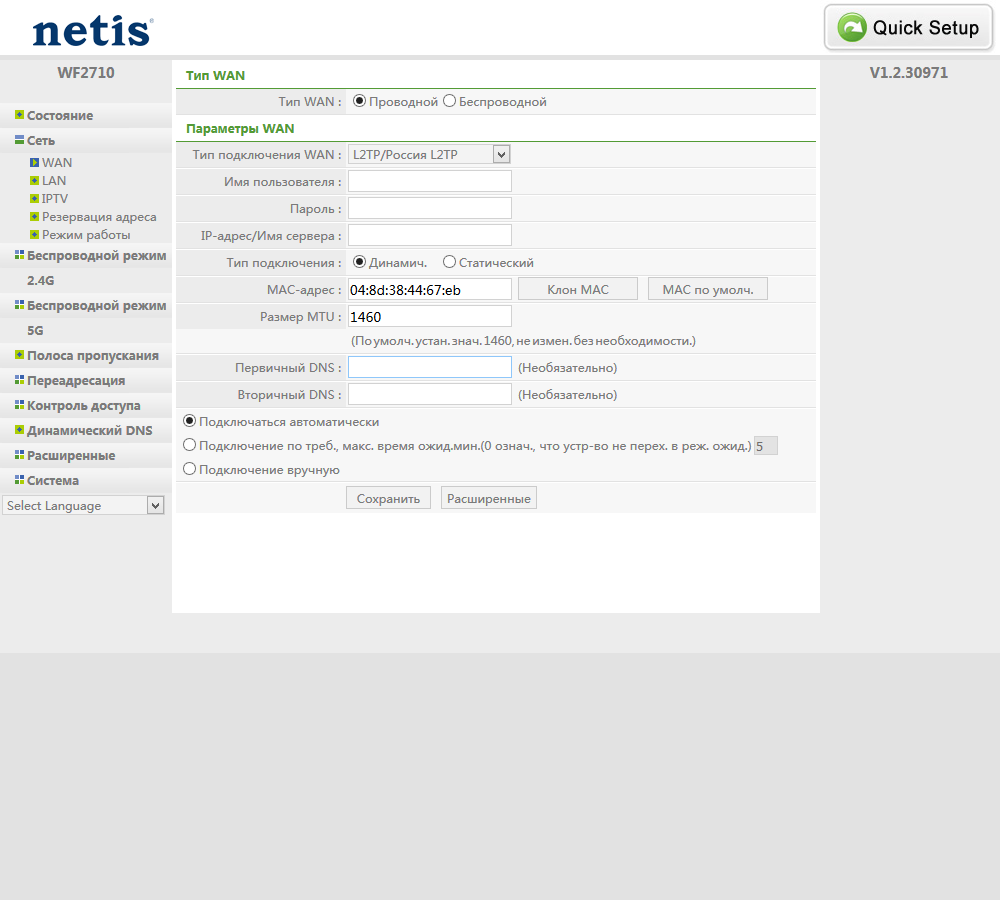Focus the Вторичный DNS field
Image resolution: width=1000 pixels, height=900 pixels.
[430, 394]
